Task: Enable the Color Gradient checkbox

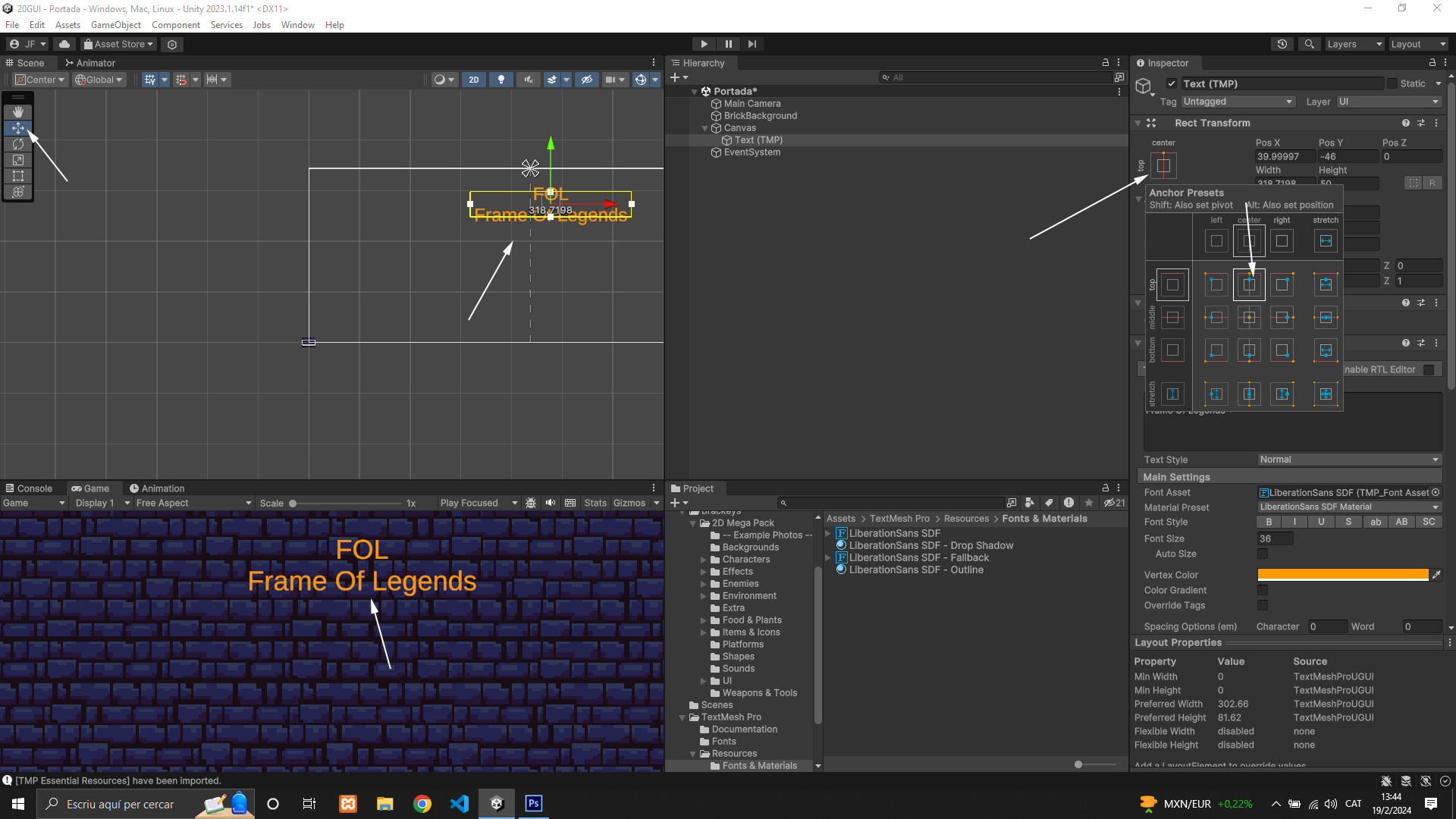Action: [1263, 590]
